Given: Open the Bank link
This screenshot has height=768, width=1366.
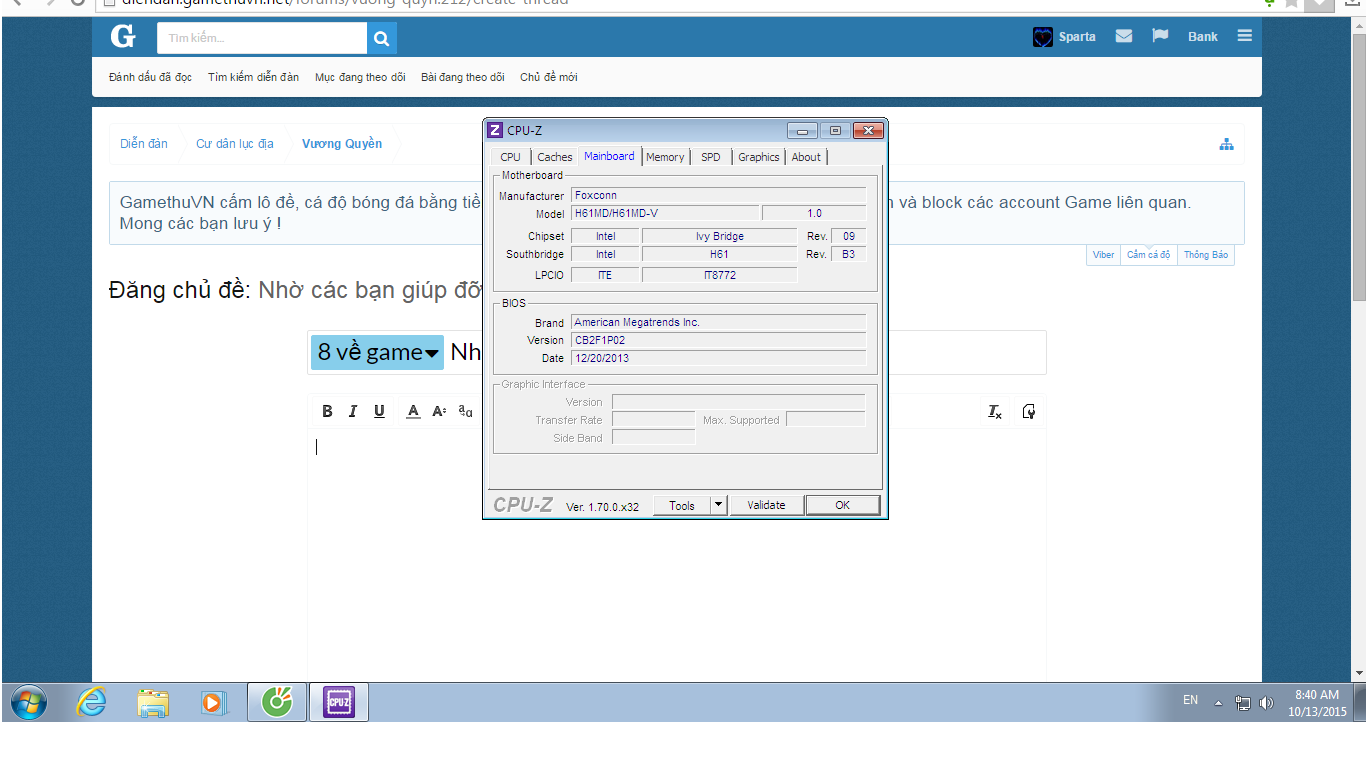Looking at the screenshot, I should coord(1203,37).
